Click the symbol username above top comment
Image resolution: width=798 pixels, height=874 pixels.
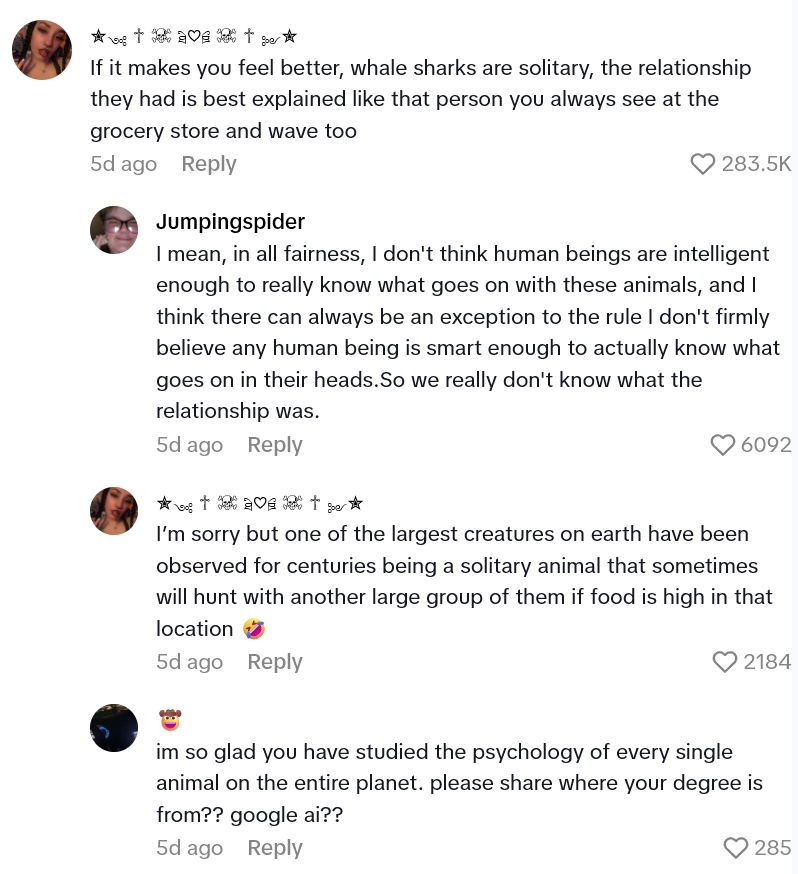[x=193, y=37]
